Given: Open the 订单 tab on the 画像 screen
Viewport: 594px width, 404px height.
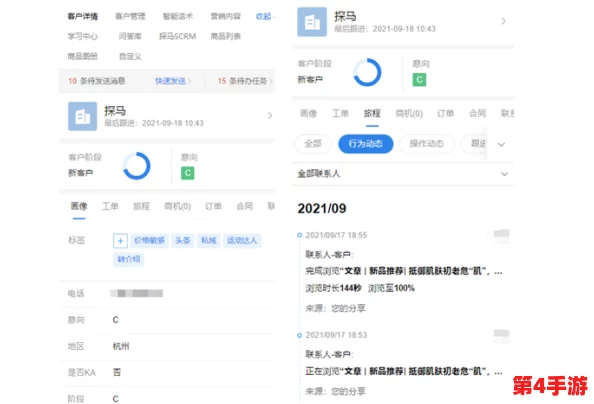Looking at the screenshot, I should point(213,206).
